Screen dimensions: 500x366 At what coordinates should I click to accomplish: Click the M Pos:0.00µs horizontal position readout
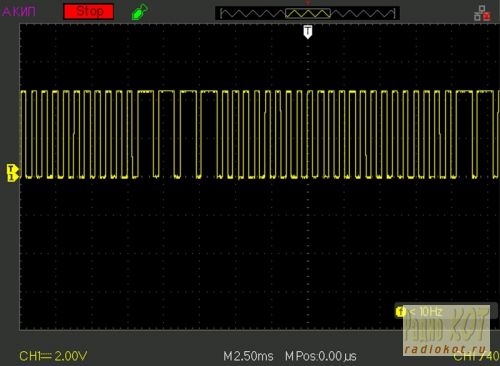click(x=321, y=356)
